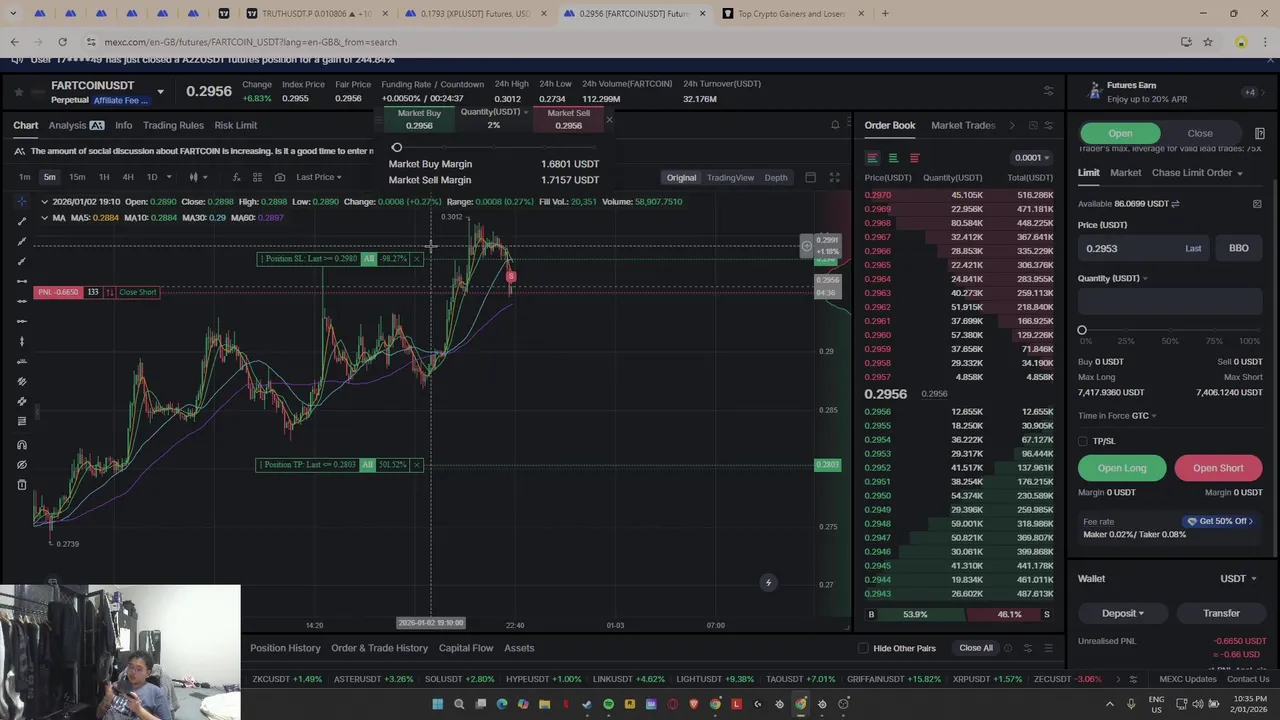
Task: Open the layout popout icon near order book
Action: tap(1033, 125)
